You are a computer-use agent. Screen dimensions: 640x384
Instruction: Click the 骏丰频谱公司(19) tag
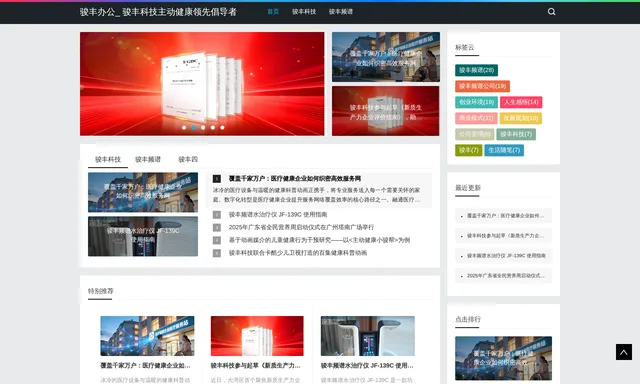click(482, 86)
